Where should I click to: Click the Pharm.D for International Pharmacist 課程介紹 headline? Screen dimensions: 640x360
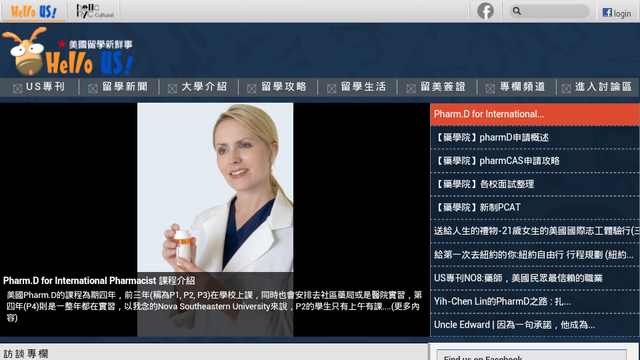point(99,281)
